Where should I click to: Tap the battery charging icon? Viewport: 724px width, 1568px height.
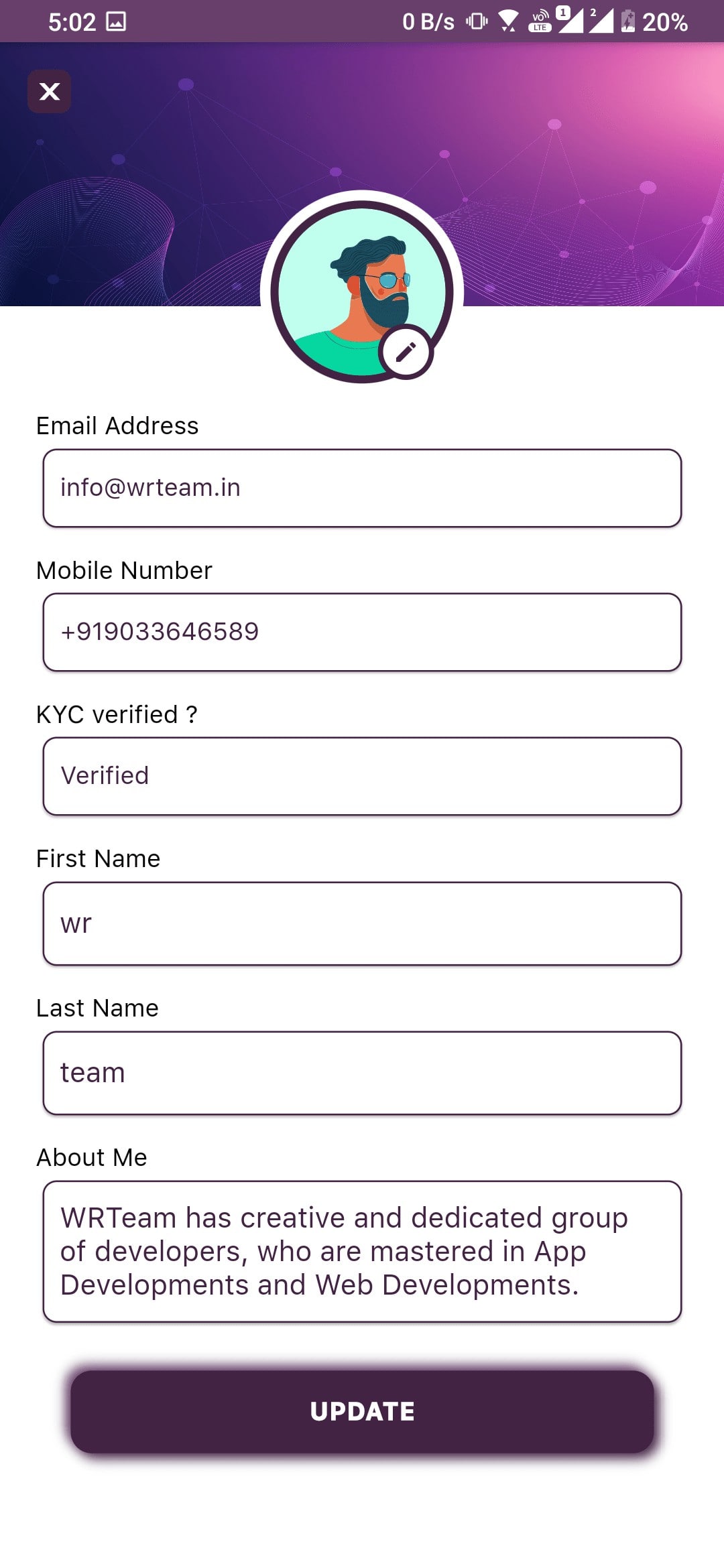[x=628, y=21]
